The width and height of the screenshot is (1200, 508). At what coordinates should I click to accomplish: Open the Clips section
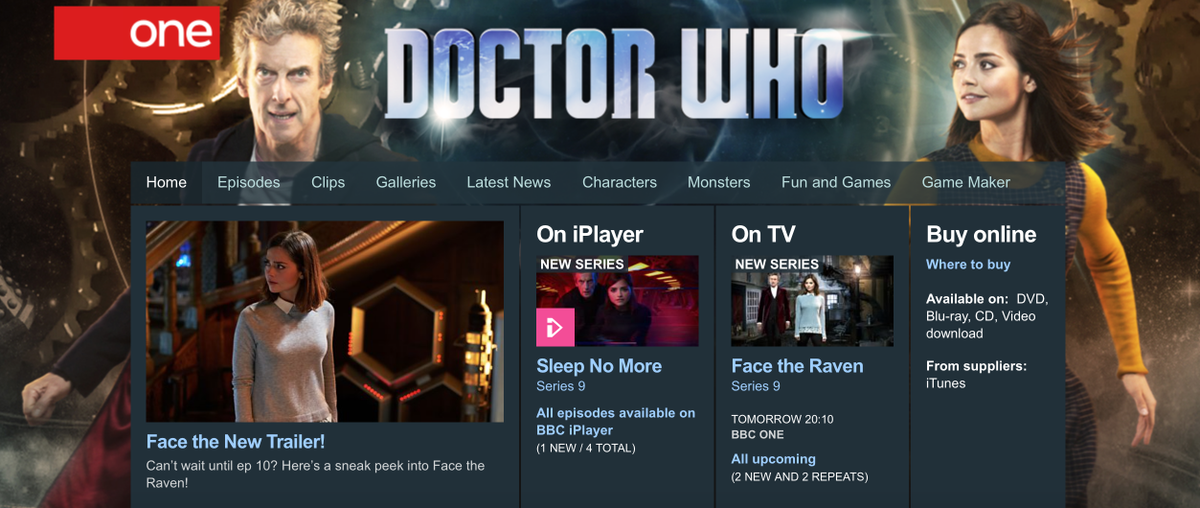[x=328, y=182]
